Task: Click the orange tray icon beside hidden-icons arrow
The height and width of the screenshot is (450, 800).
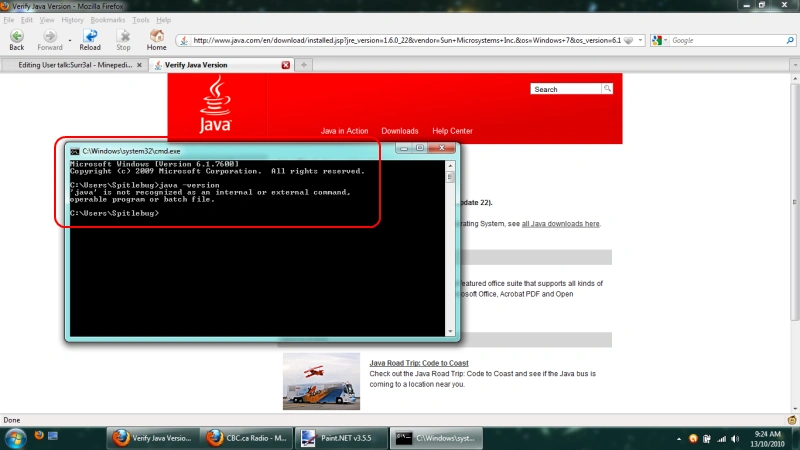Action: 693,439
